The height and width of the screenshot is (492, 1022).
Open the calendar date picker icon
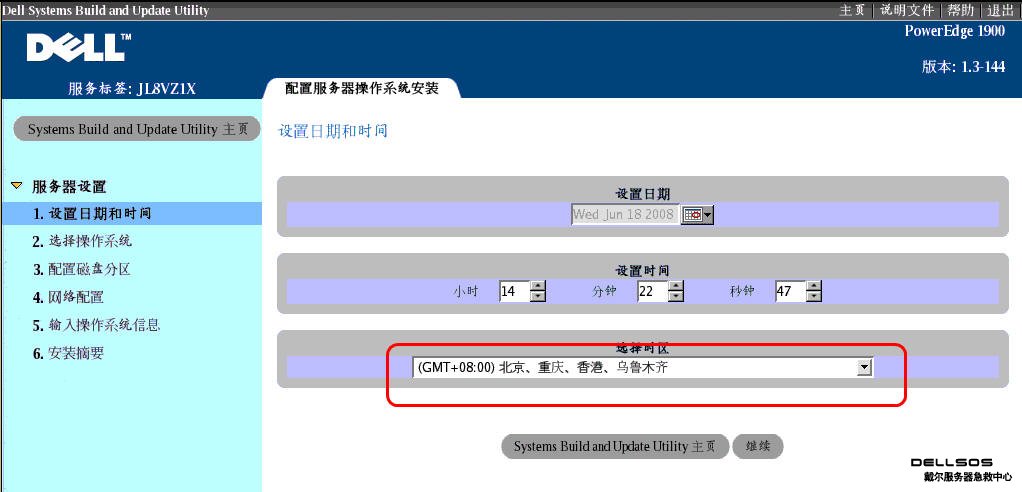coord(697,215)
